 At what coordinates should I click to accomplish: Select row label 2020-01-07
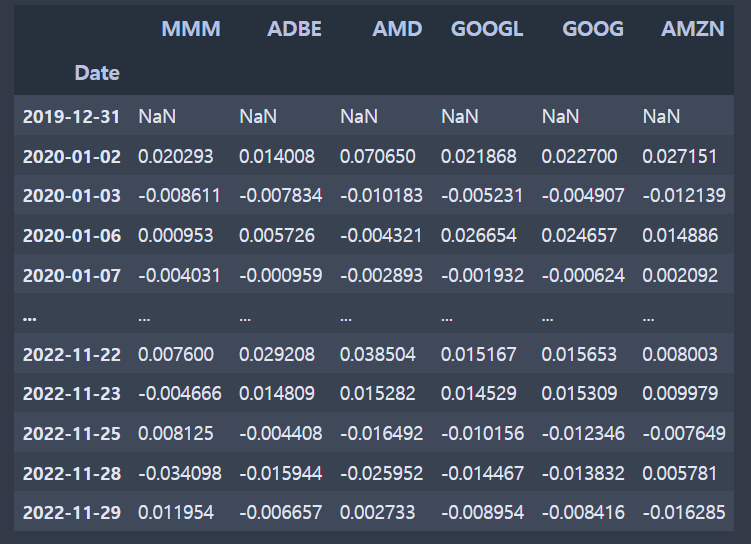click(x=72, y=275)
